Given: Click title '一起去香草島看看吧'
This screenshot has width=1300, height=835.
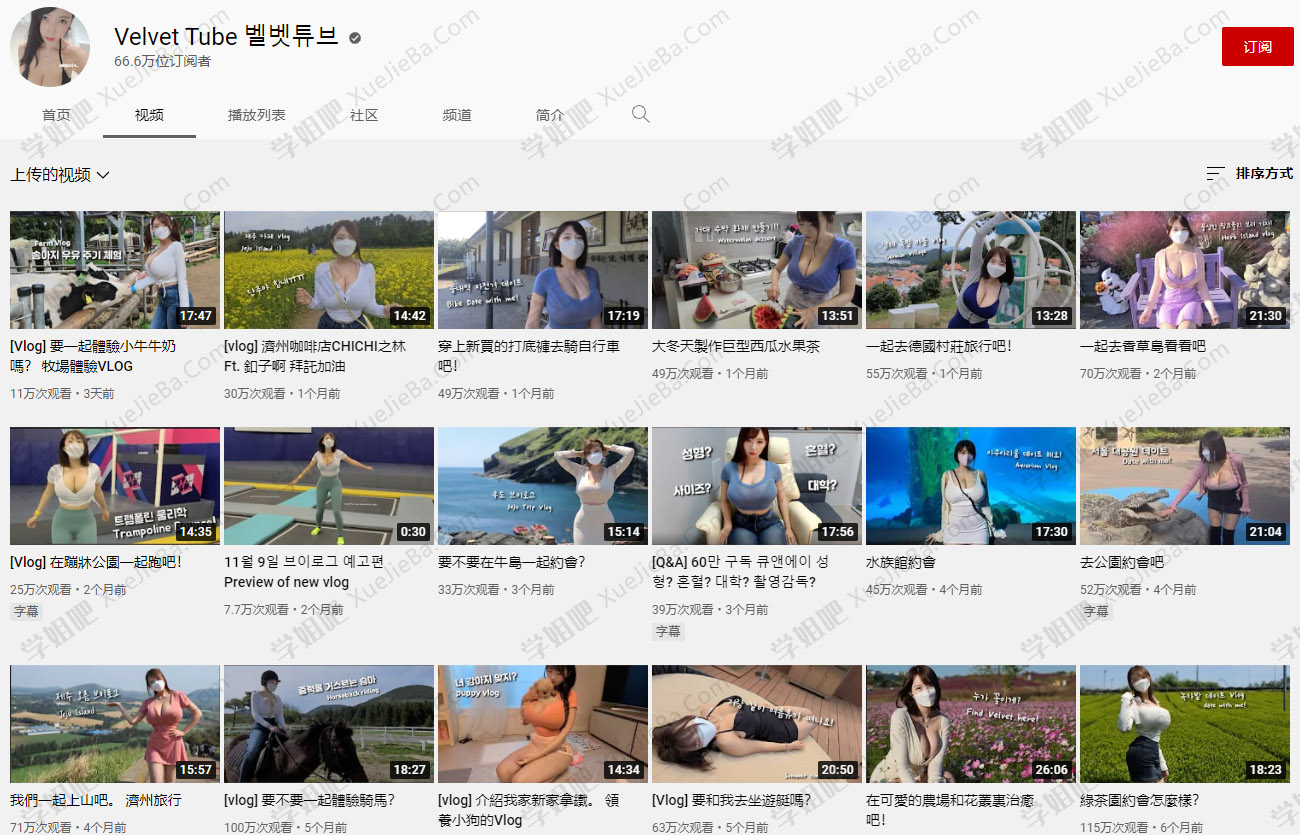Looking at the screenshot, I should pyautogui.click(x=1143, y=346).
